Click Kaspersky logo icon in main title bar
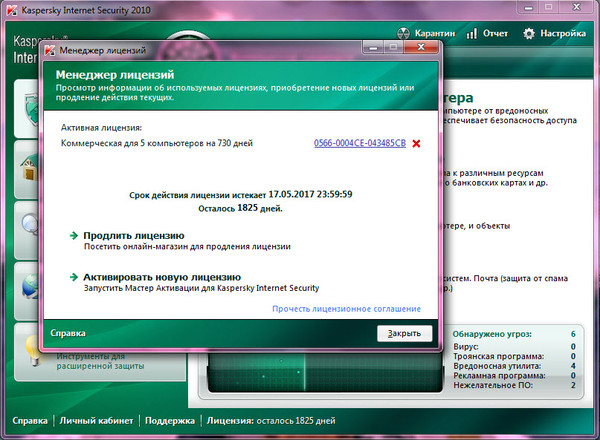This screenshot has width=600, height=440. coord(12,10)
